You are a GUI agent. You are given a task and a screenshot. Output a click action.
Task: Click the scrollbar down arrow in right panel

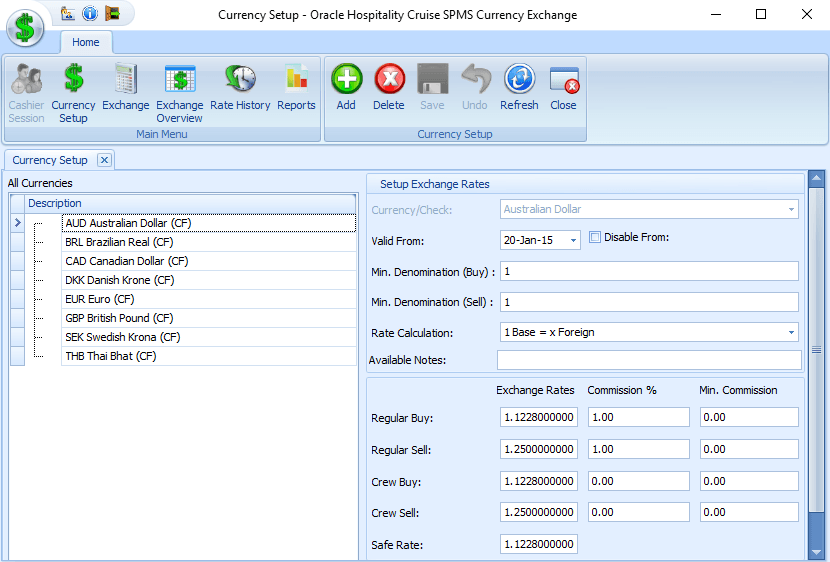[816, 552]
